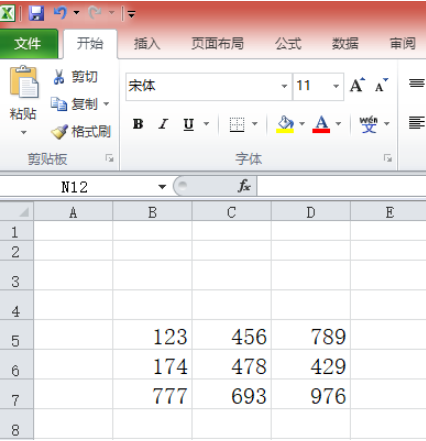Screen dimensions: 426x441
Task: Toggle italic formatting
Action: pyautogui.click(x=163, y=124)
